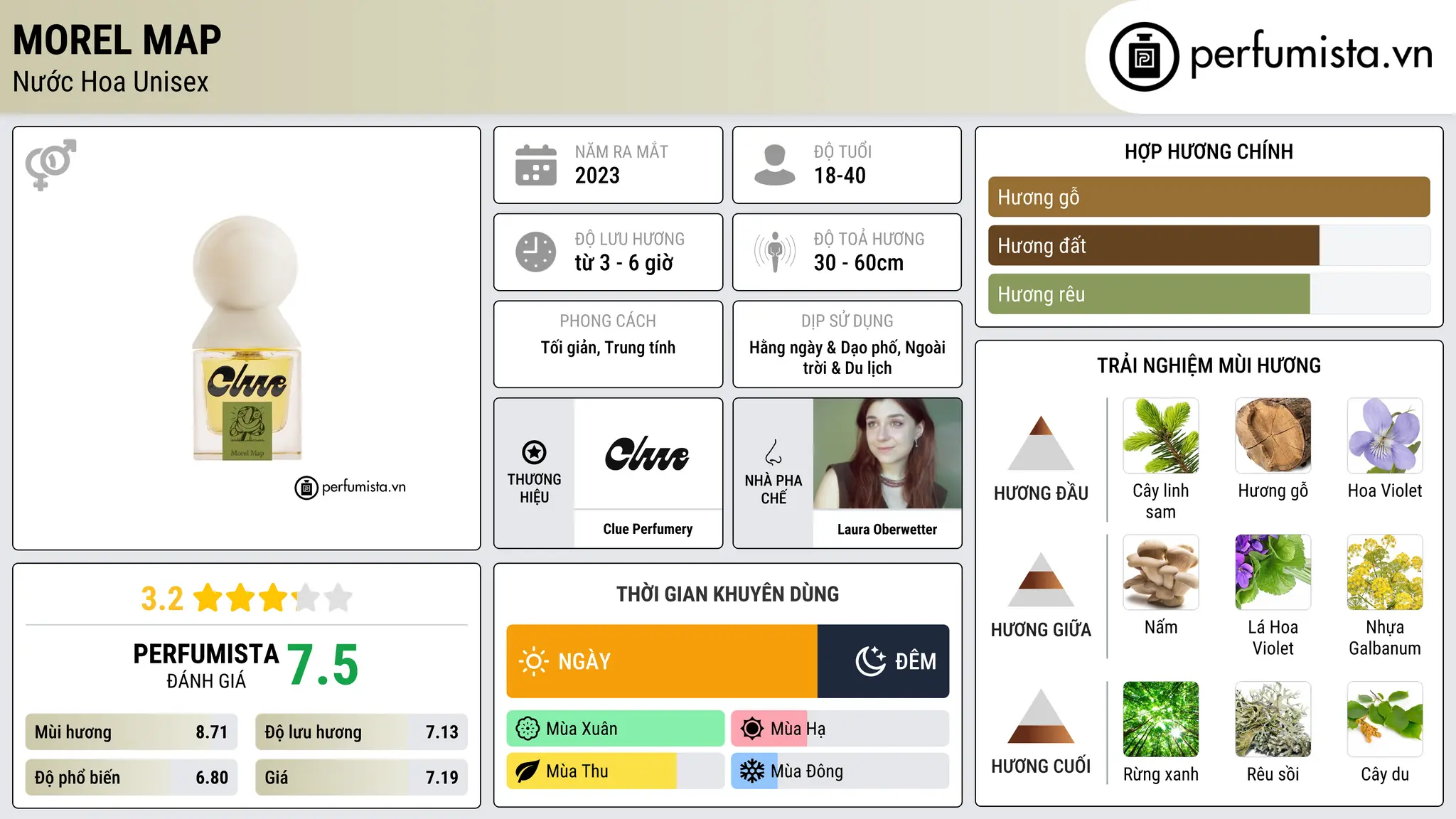
Task: Click the PERFUMISTA ĐÁNH GIÁ label
Action: (206, 665)
